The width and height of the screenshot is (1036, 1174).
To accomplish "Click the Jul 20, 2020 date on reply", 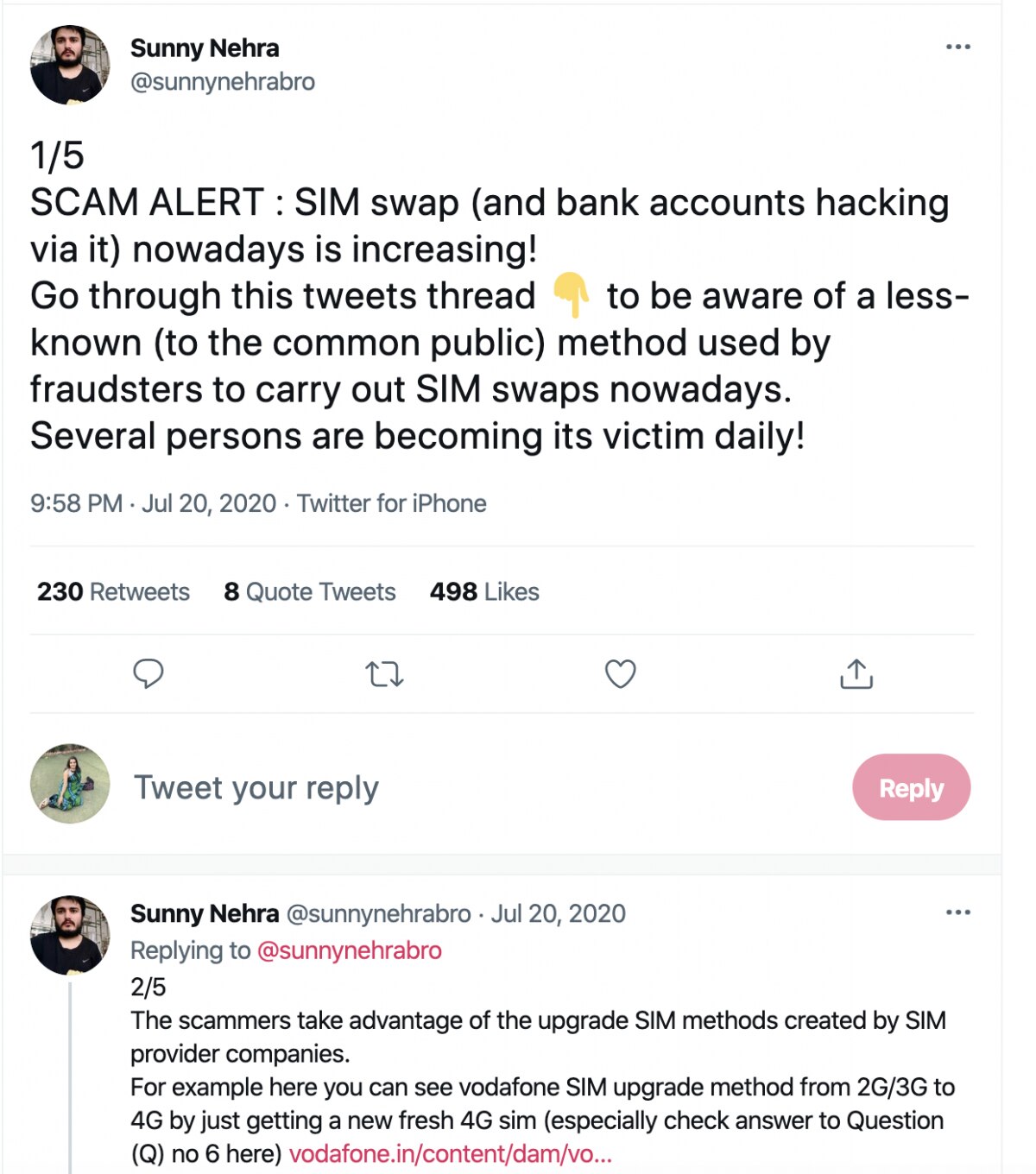I will tap(558, 913).
